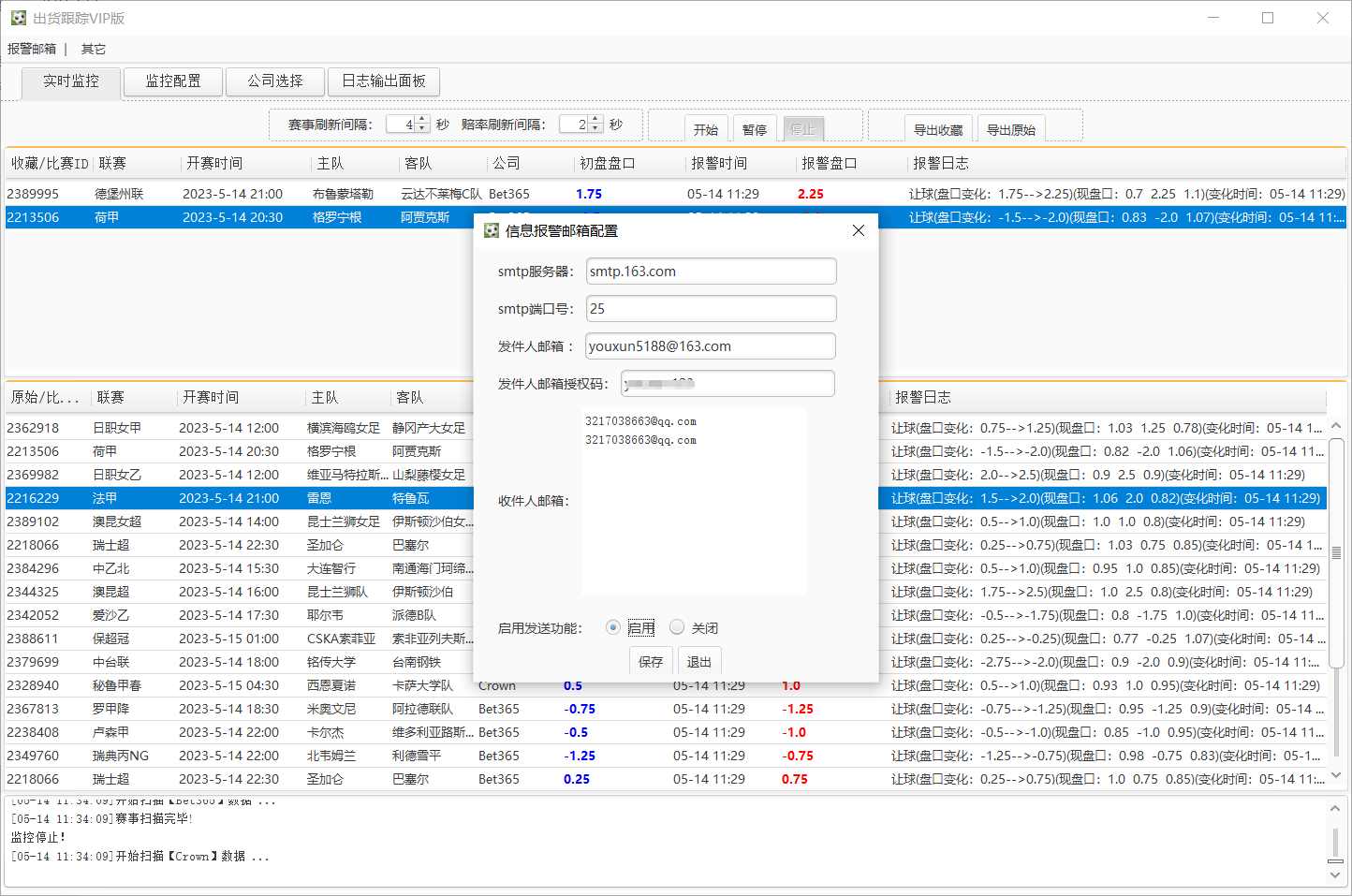This screenshot has height=896, width=1352.
Task: Maximize the 出货跟踪VIP版 window
Action: coord(1268,18)
